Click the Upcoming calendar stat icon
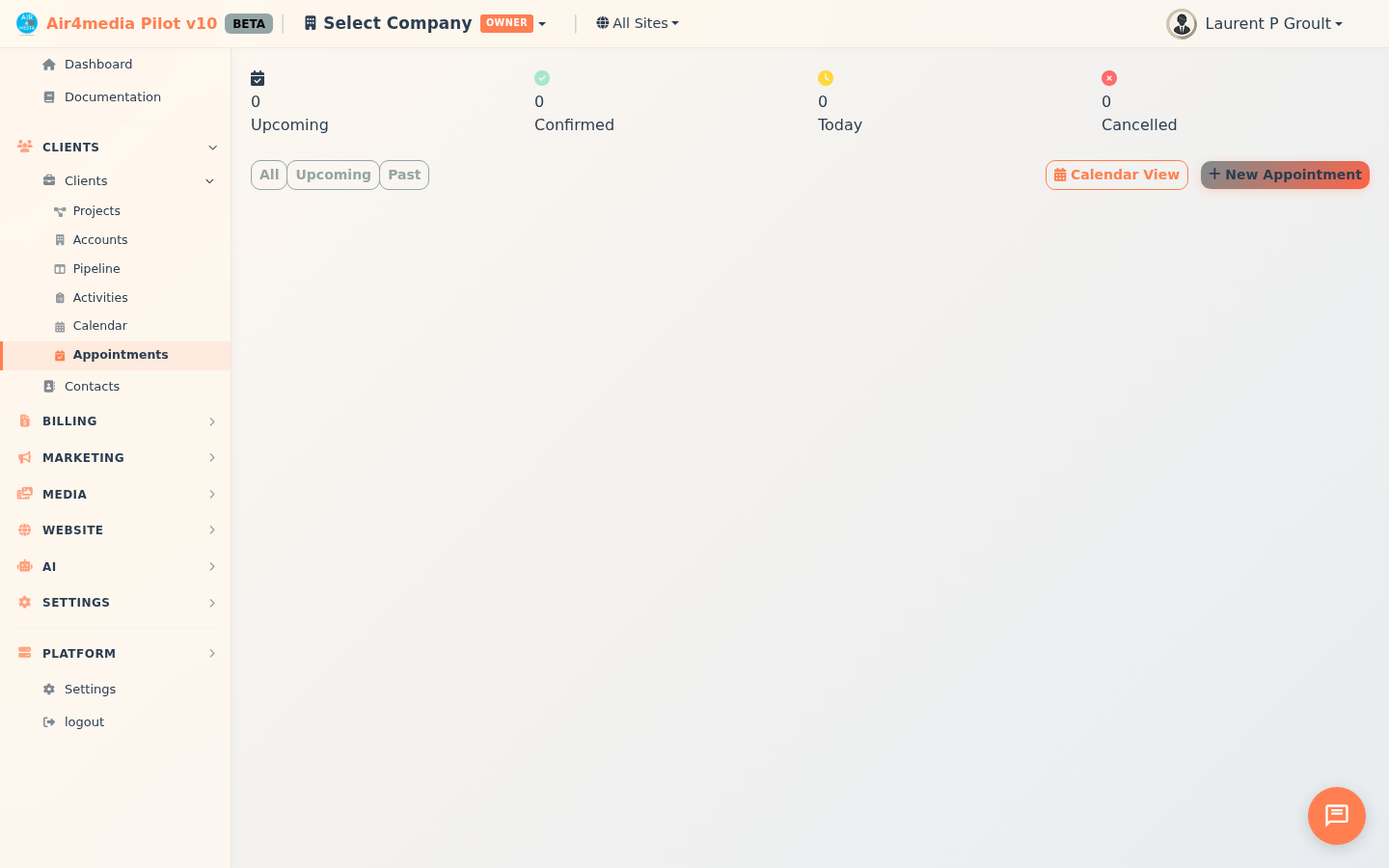Image resolution: width=1389 pixels, height=868 pixels. click(258, 78)
